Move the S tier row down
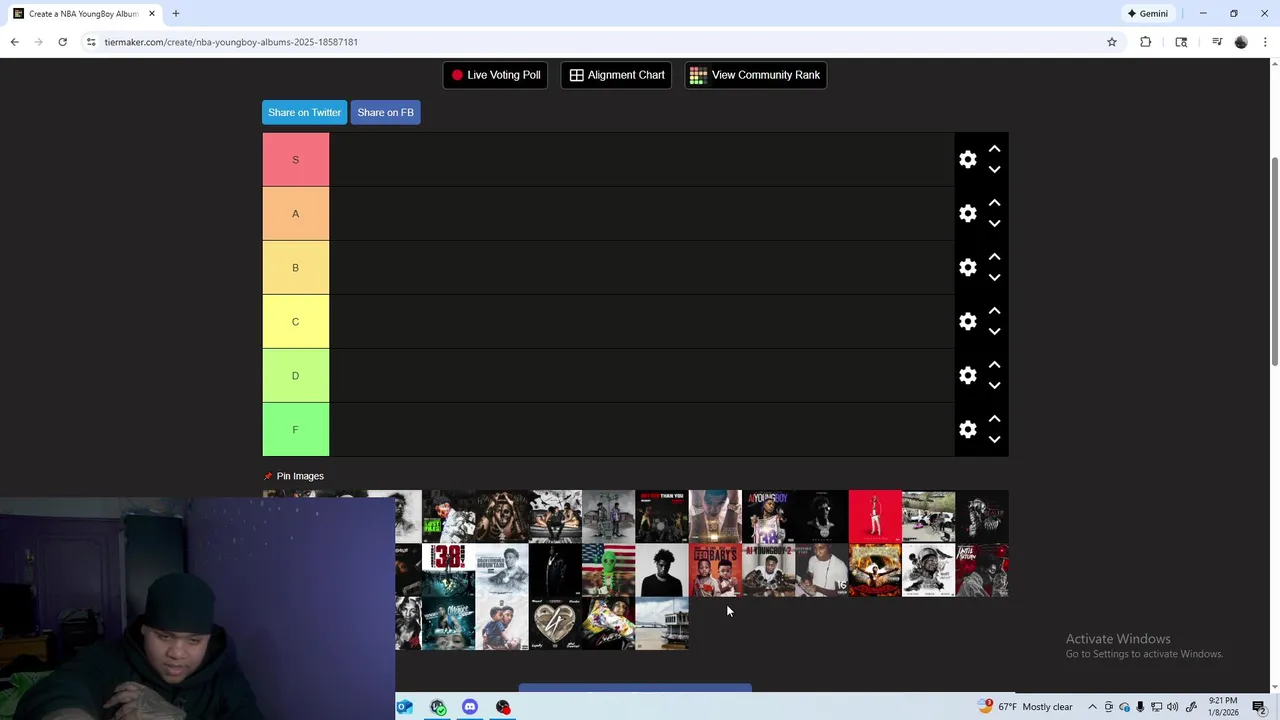 [994, 170]
